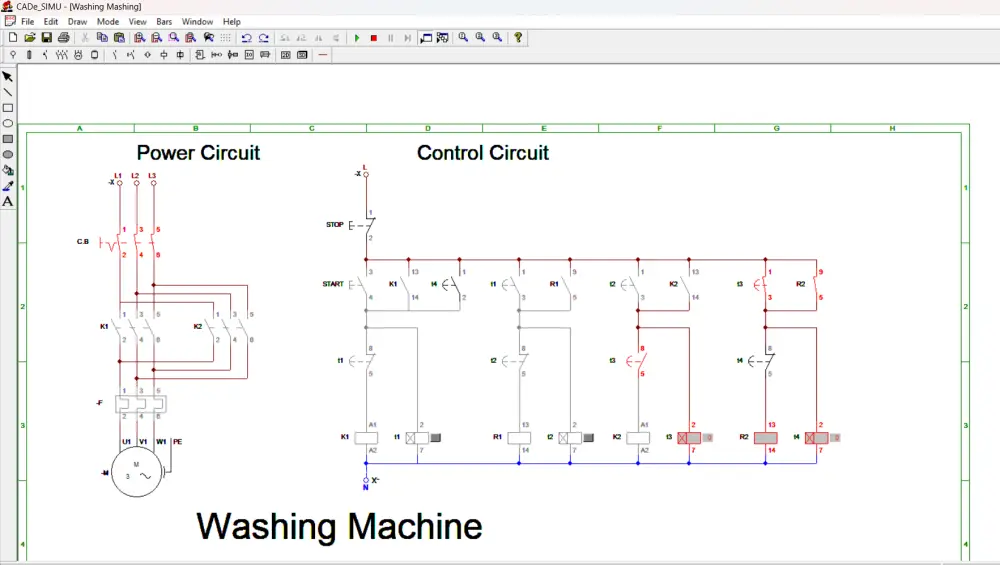Viewport: 1000px width, 565px height.
Task: Click the overload relay F symbol
Action: click(141, 404)
